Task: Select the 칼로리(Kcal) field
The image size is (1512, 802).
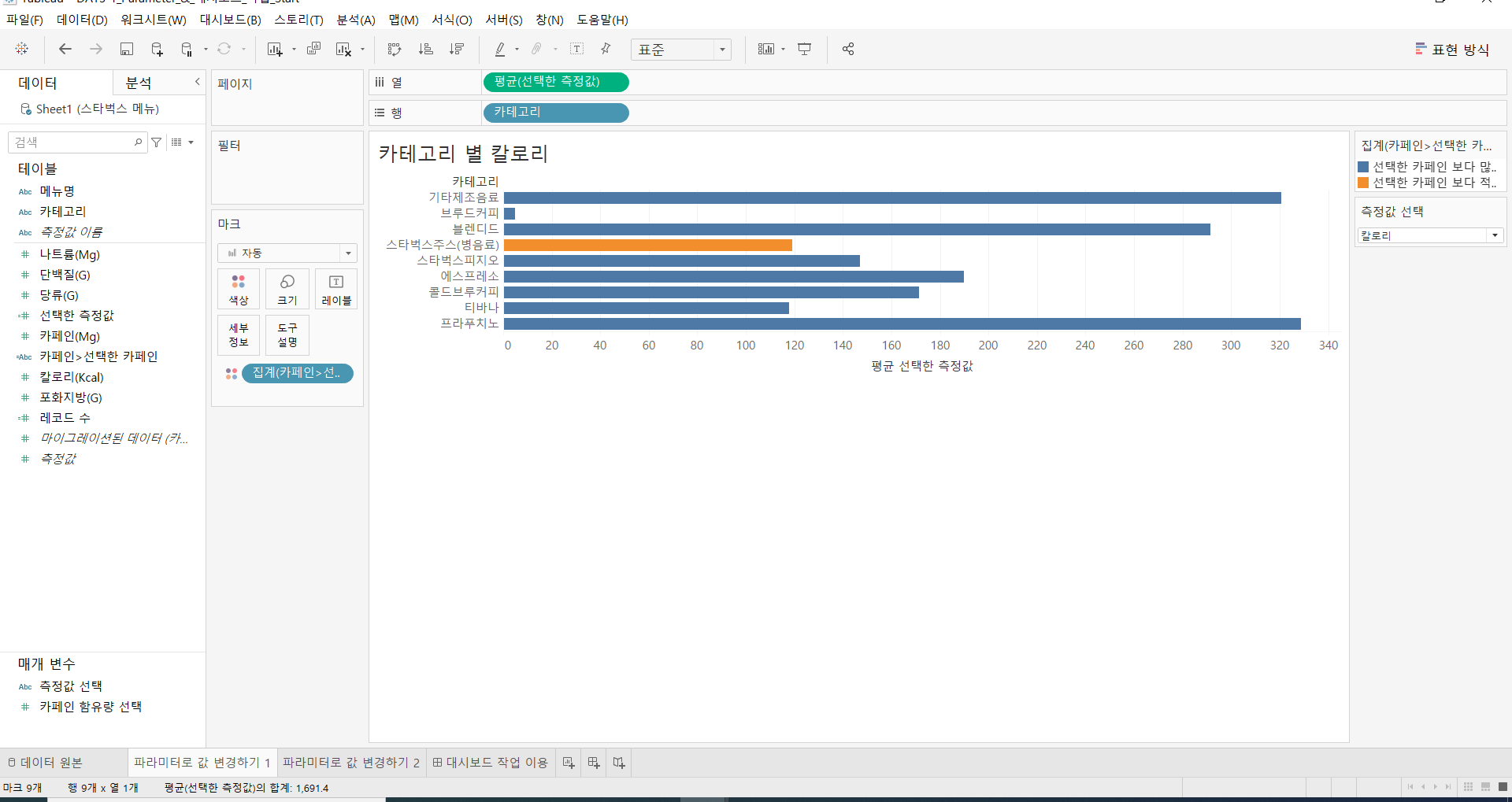Action: [72, 377]
